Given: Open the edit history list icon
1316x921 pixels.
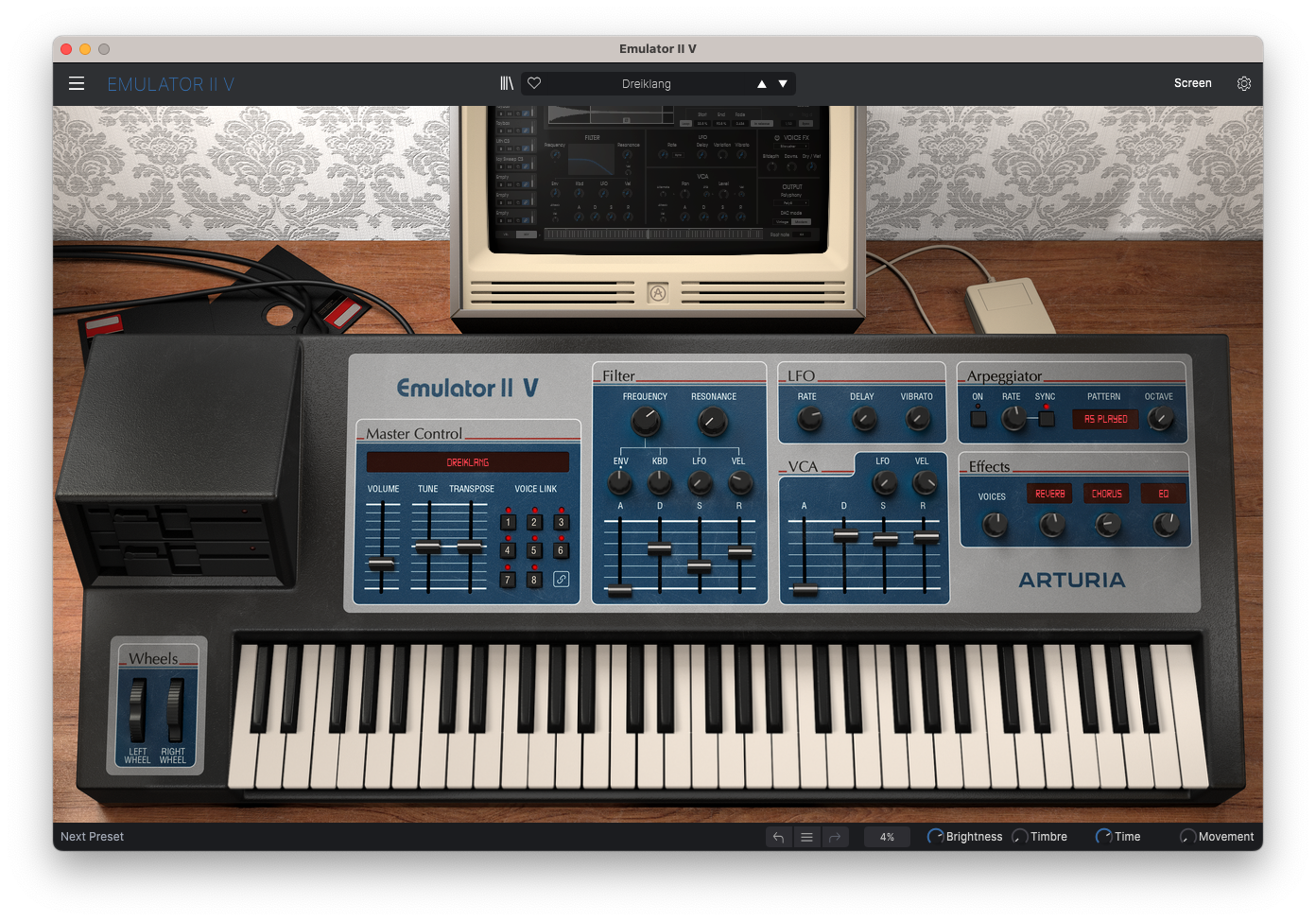Looking at the screenshot, I should [x=806, y=837].
